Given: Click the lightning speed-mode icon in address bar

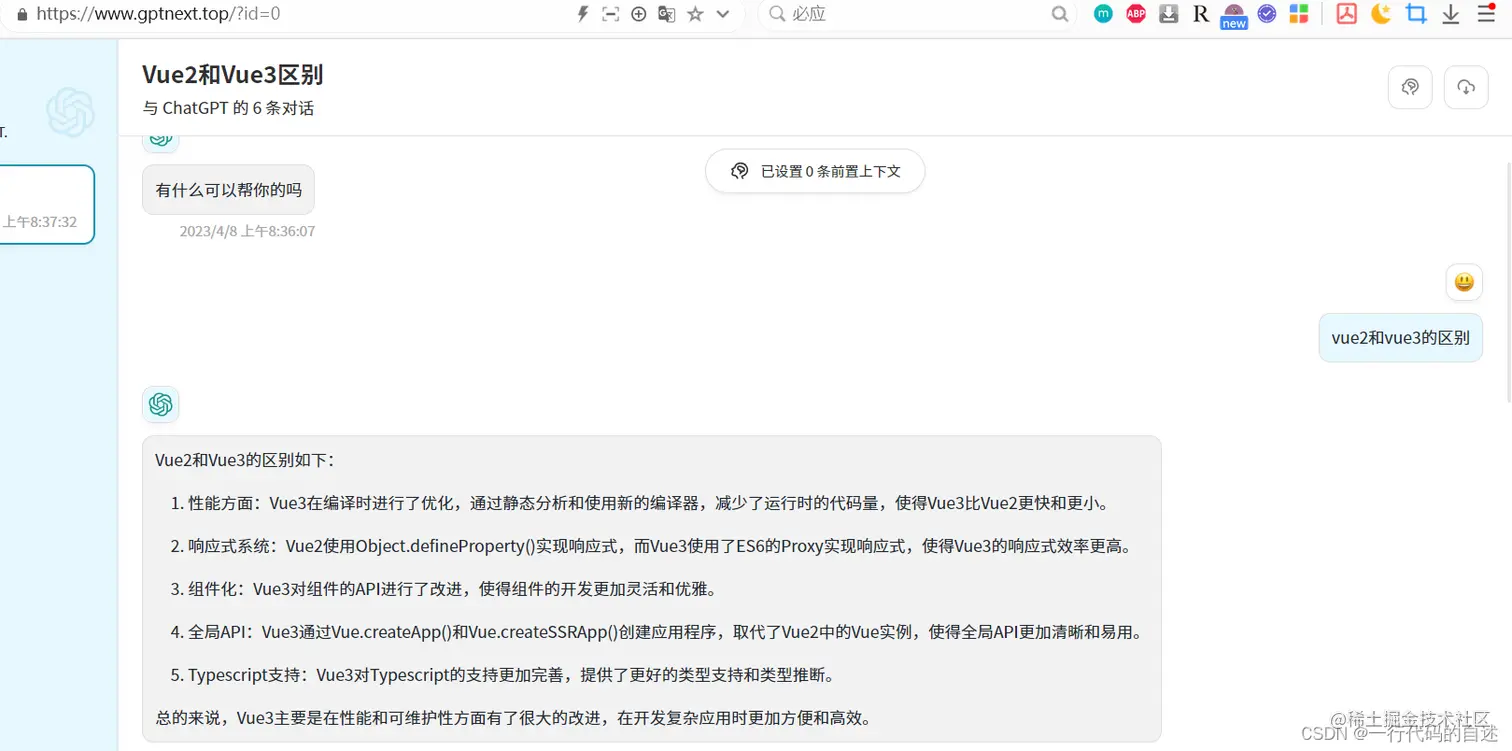Looking at the screenshot, I should click(583, 14).
